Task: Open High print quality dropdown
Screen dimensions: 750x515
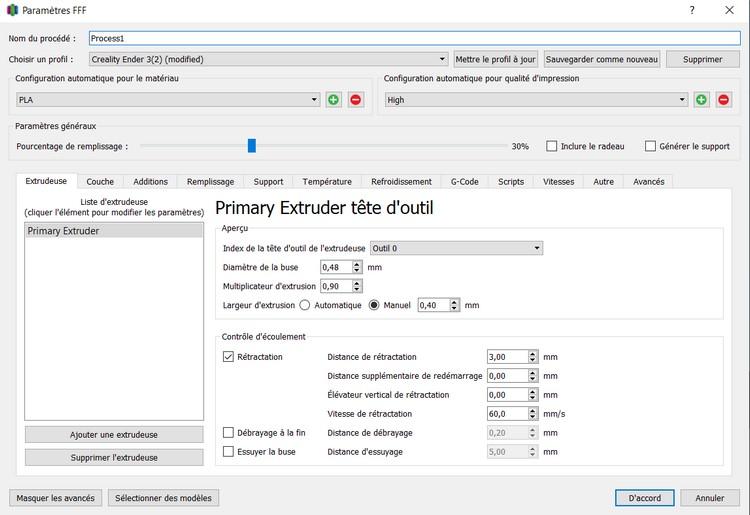Action: [x=537, y=99]
